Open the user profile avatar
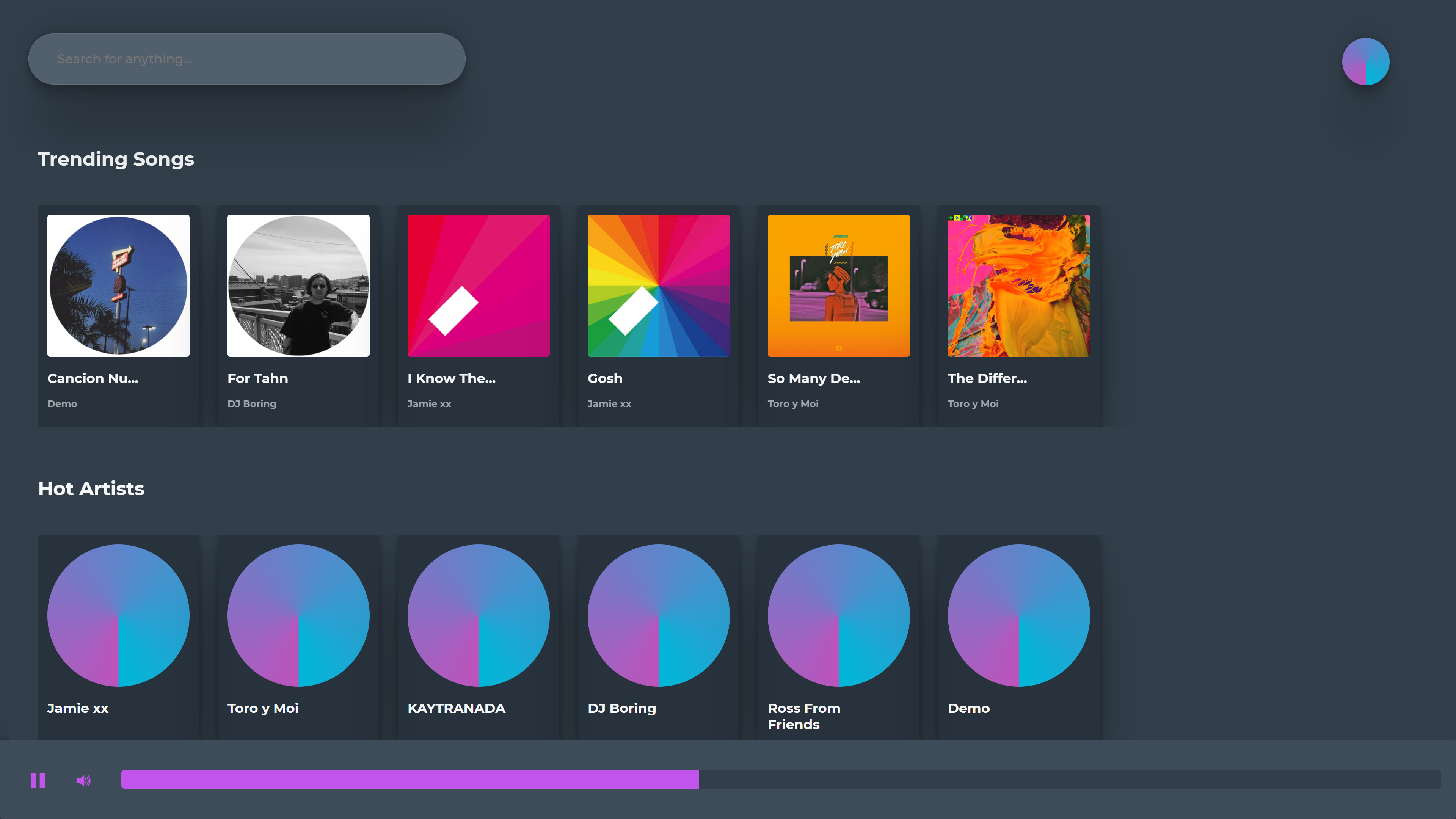1456x819 pixels. point(1365,61)
